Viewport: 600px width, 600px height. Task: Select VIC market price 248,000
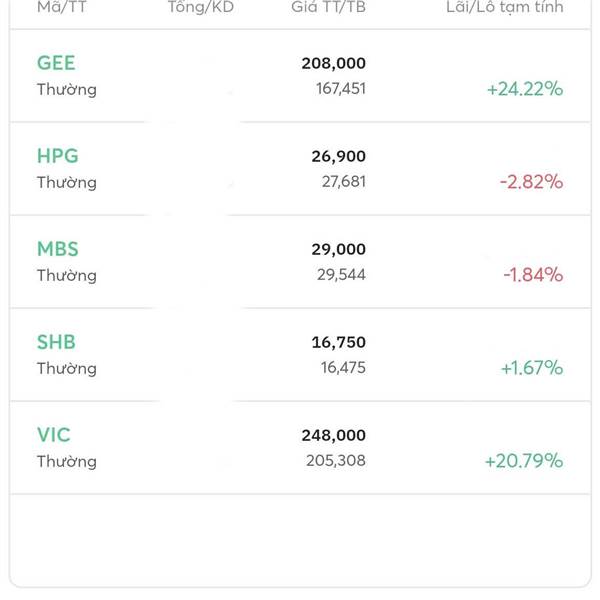pyautogui.click(x=333, y=435)
